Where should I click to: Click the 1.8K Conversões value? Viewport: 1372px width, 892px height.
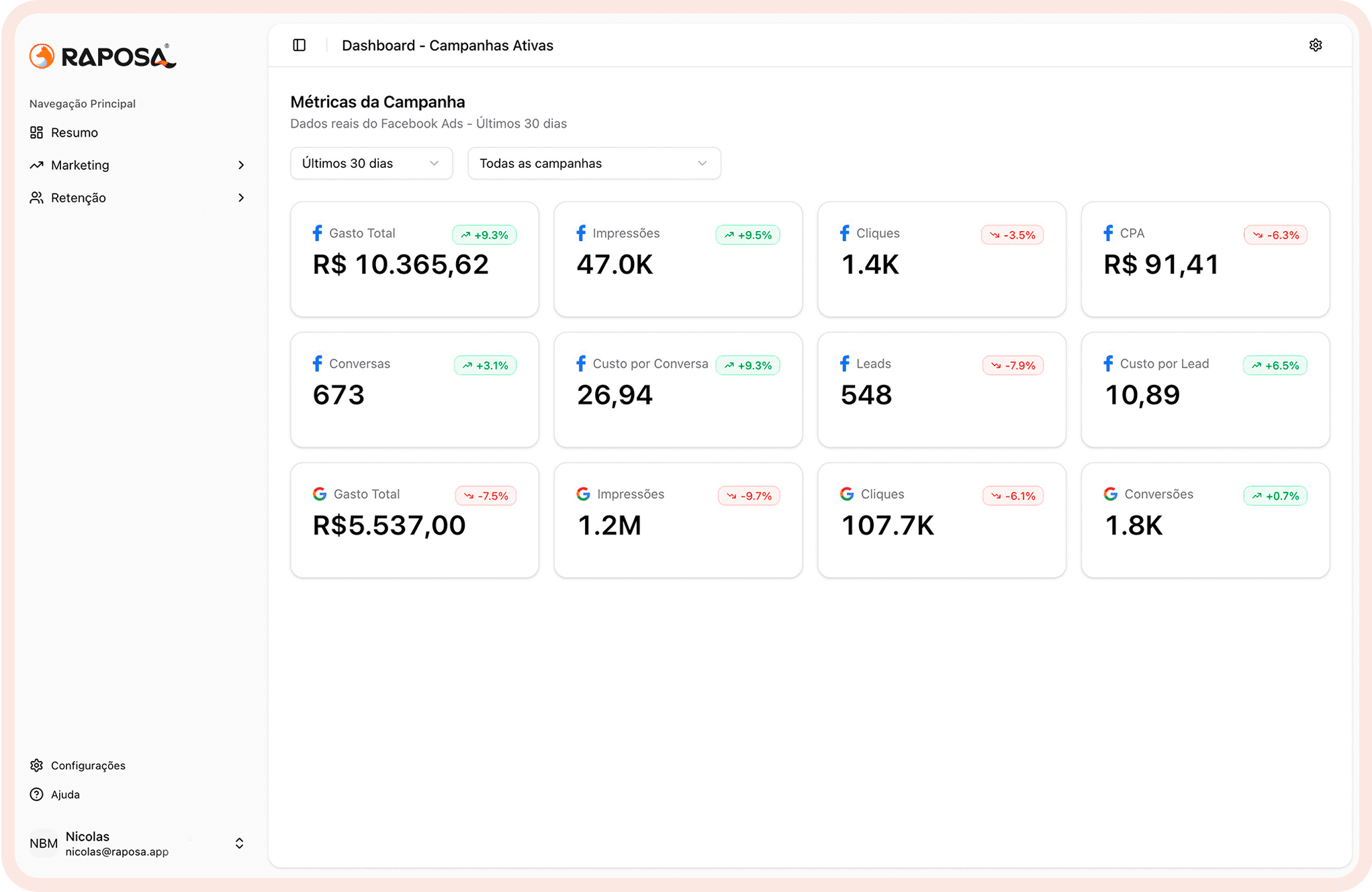click(x=1134, y=525)
